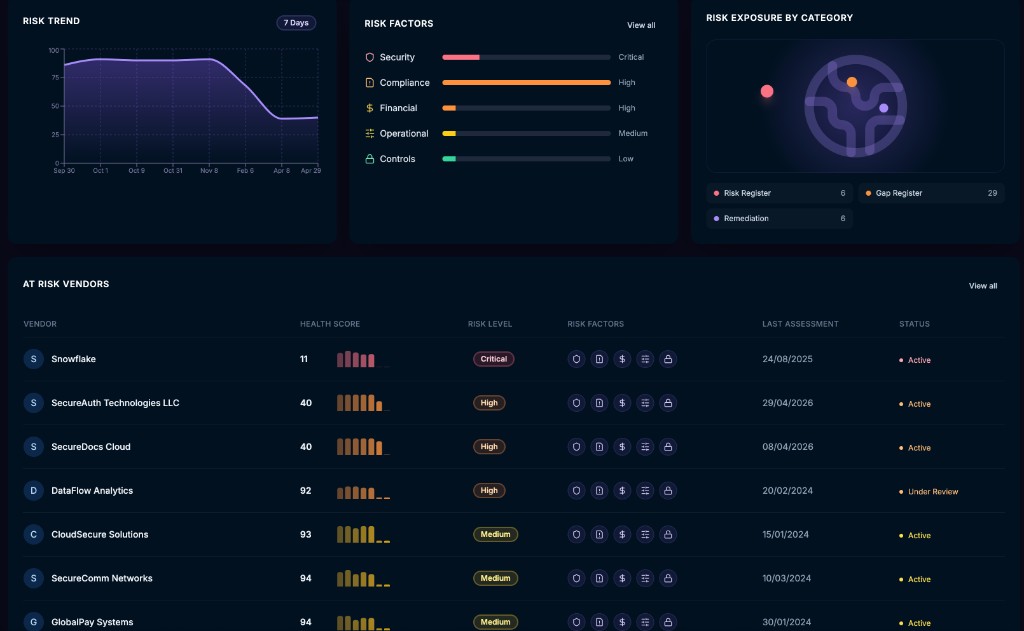Click DataFlow Analytics' Under Review status
1024x631 pixels.
tap(929, 492)
